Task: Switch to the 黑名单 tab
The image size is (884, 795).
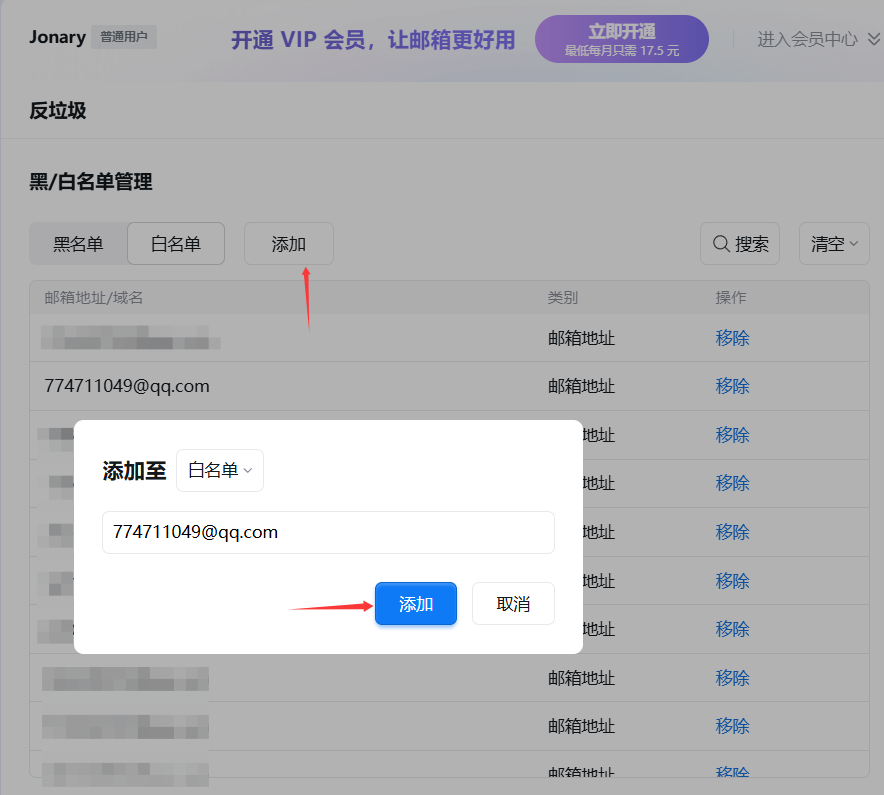Action: (x=78, y=244)
